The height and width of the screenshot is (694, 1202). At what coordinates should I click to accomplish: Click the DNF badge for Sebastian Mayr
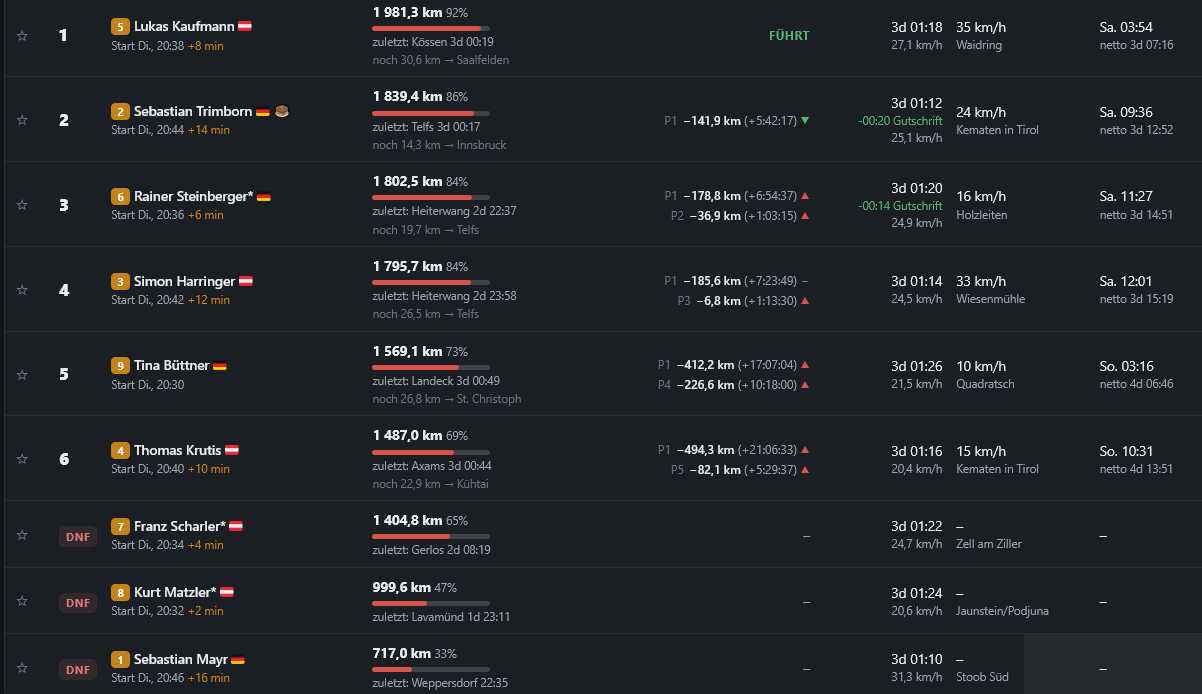78,669
